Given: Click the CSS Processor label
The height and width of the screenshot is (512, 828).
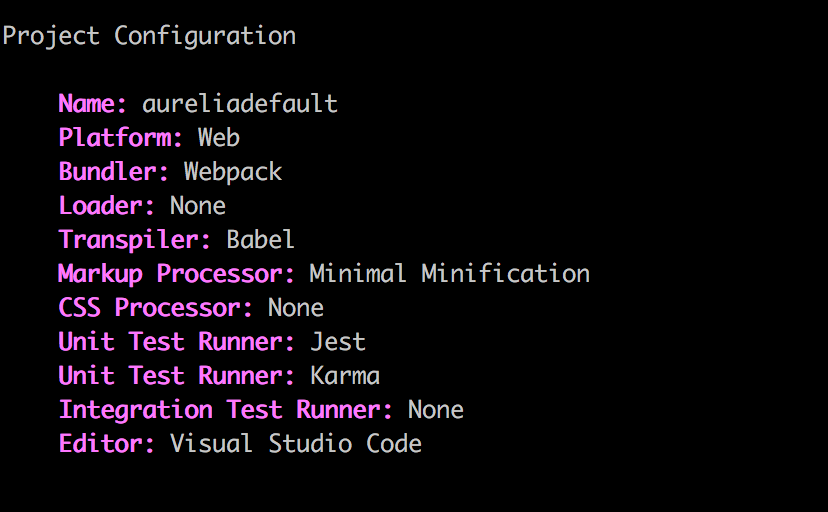Looking at the screenshot, I should tap(156, 308).
